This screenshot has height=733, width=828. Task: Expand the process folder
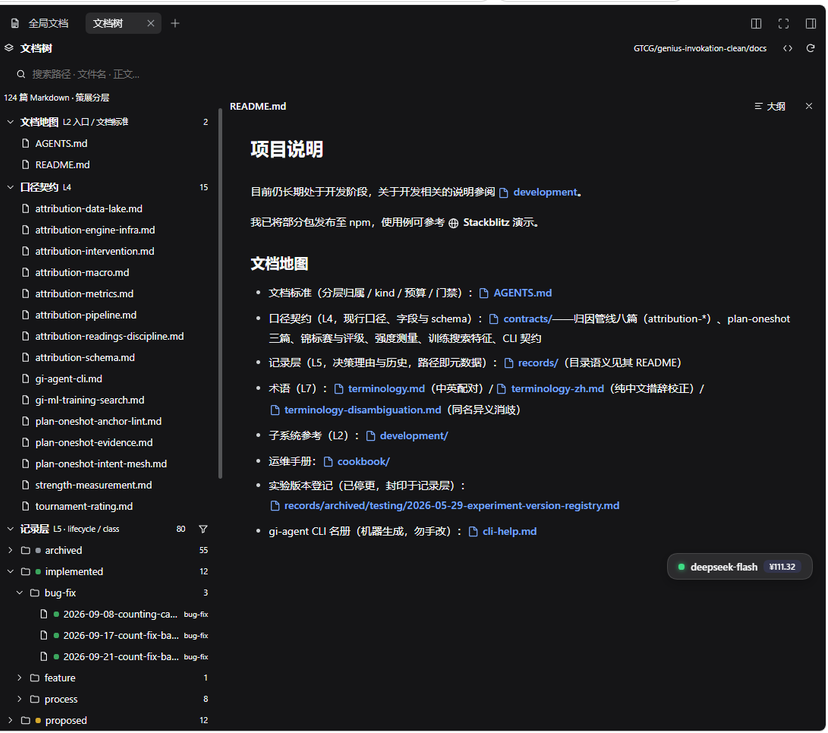[20, 699]
